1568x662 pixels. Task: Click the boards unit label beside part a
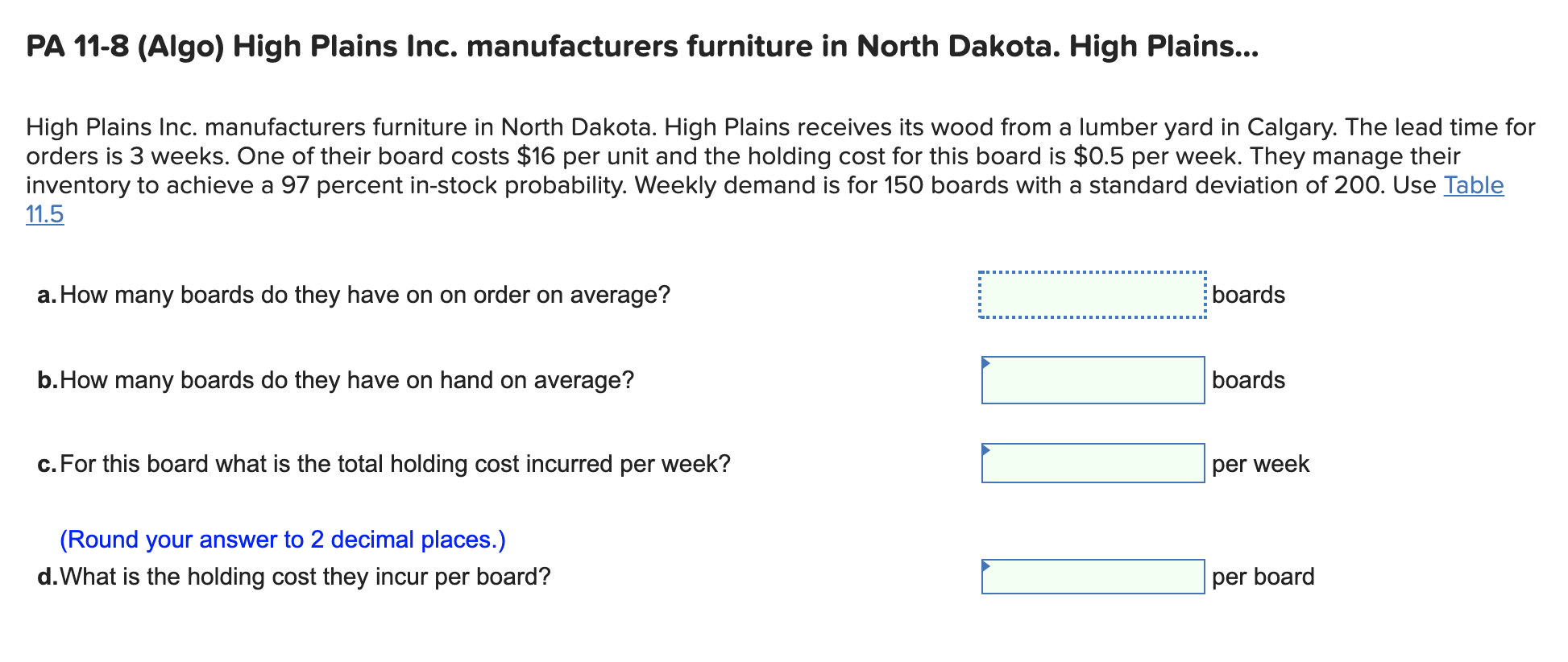1248,296
